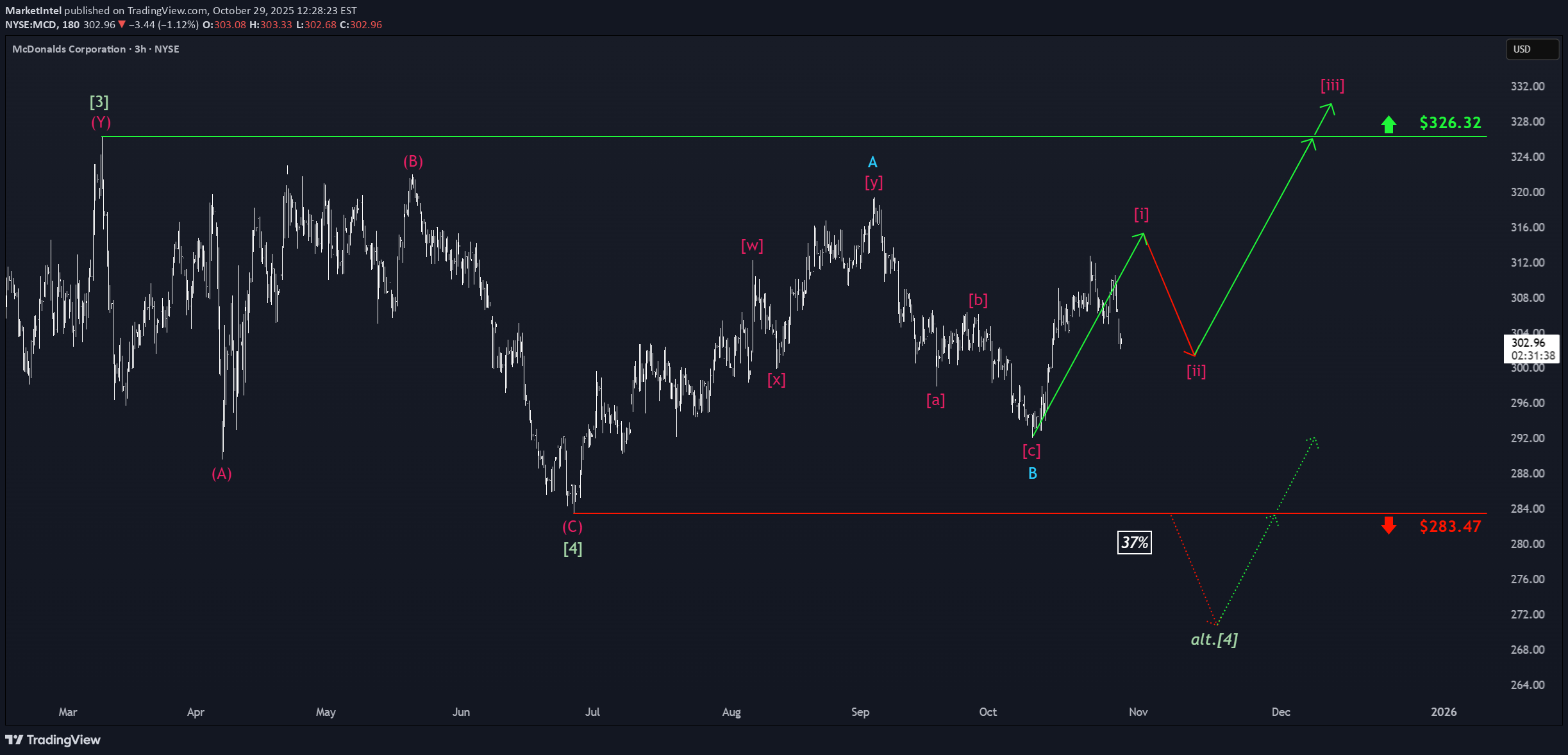Click the 332.00 price scale label
This screenshot has width=1568, height=755.
1527,87
